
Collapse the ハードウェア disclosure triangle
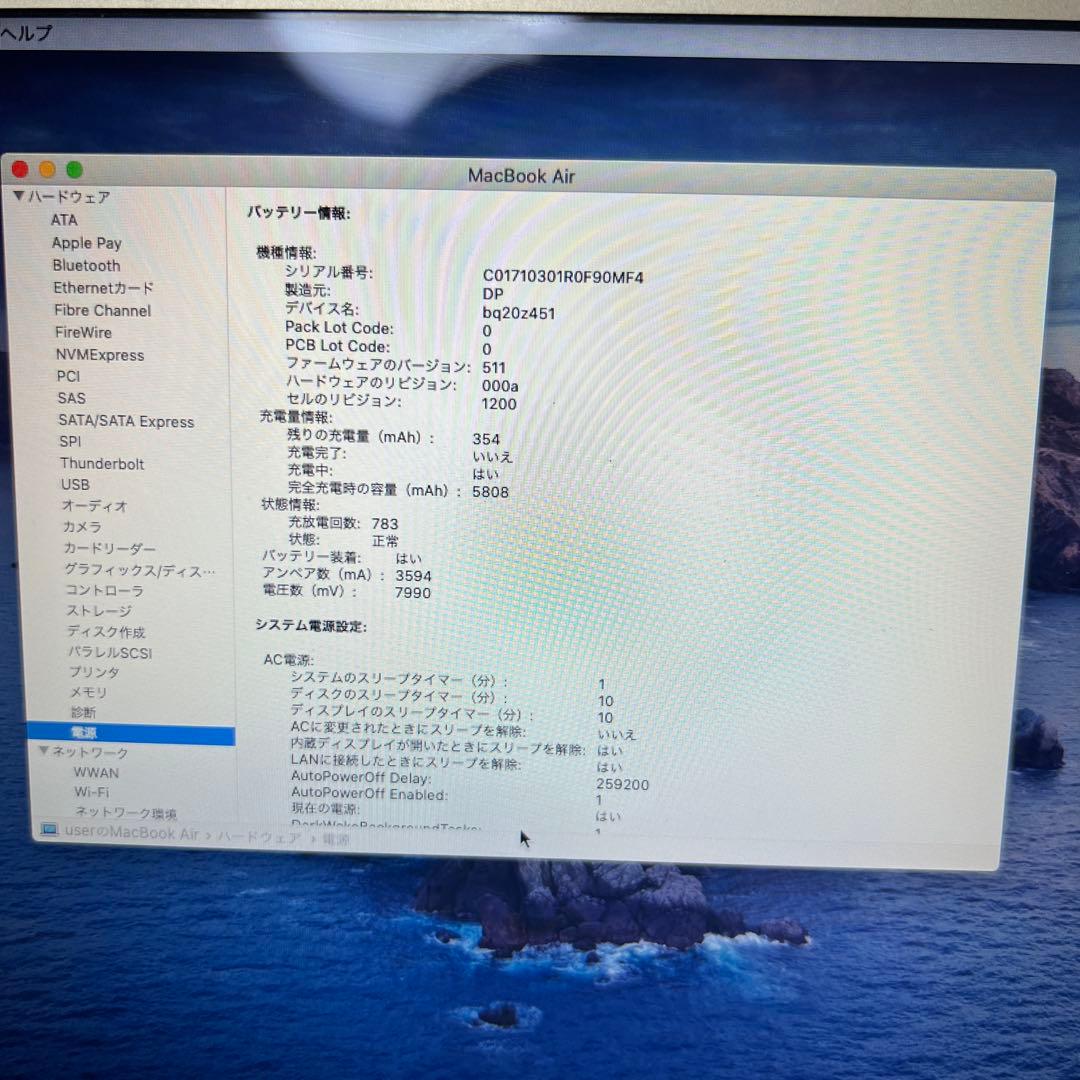18,197
